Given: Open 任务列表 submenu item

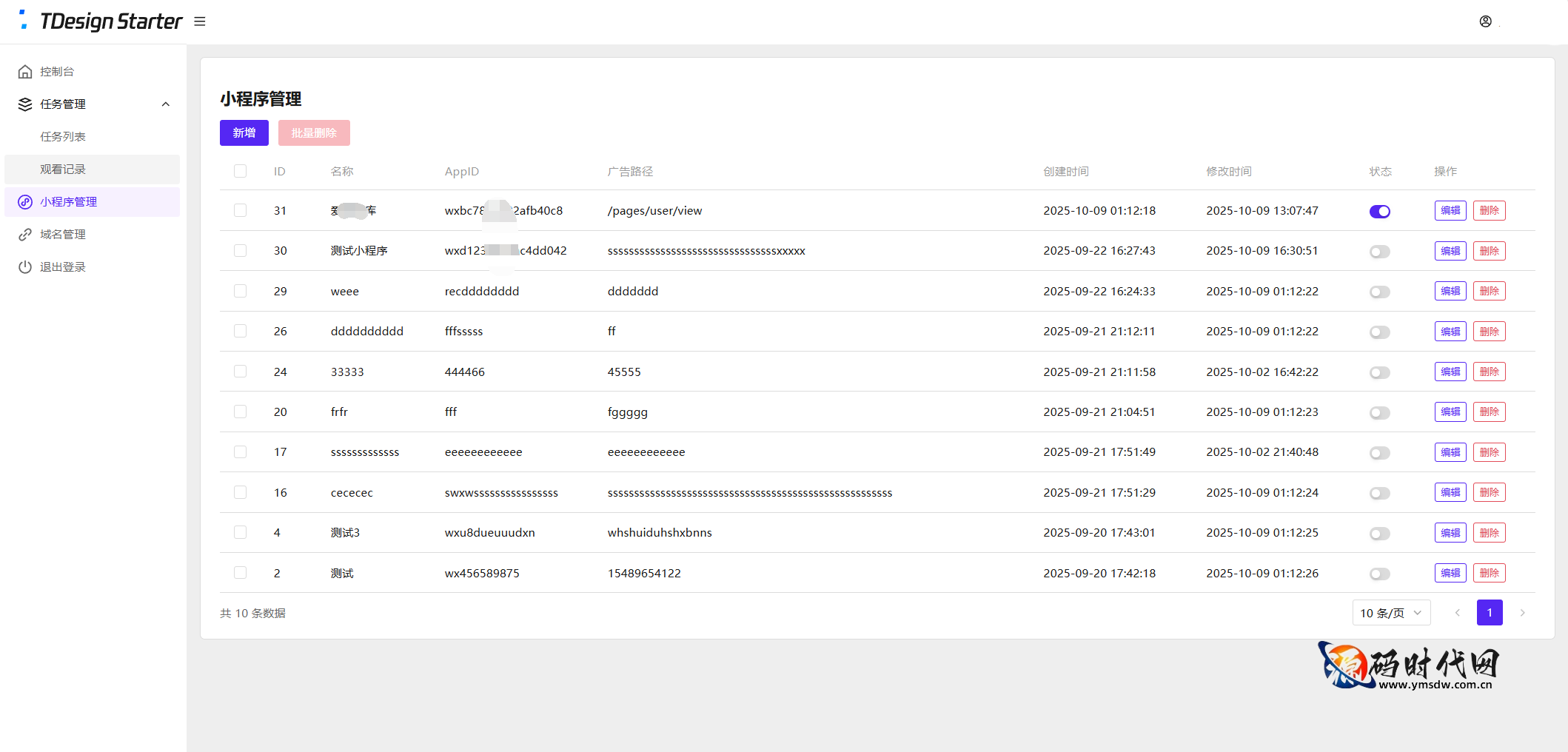Looking at the screenshot, I should 63,137.
